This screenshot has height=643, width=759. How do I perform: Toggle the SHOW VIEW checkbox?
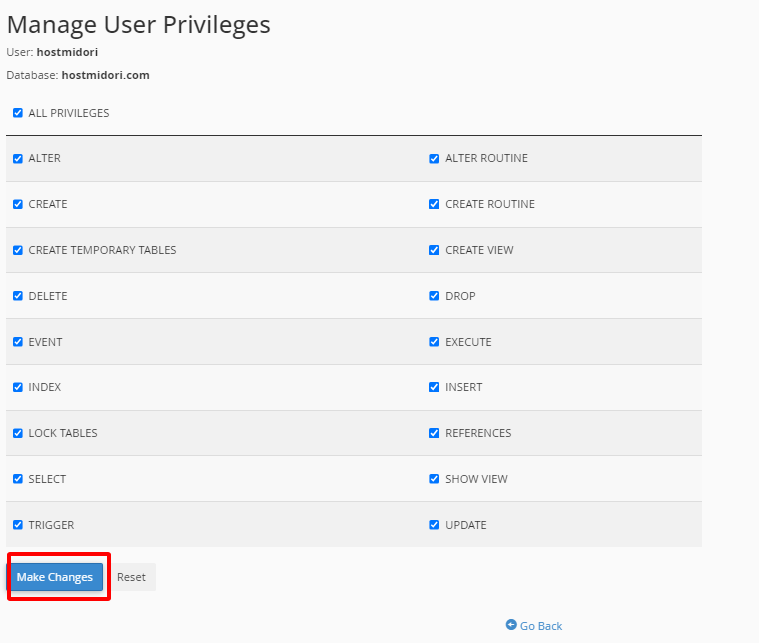coord(434,479)
